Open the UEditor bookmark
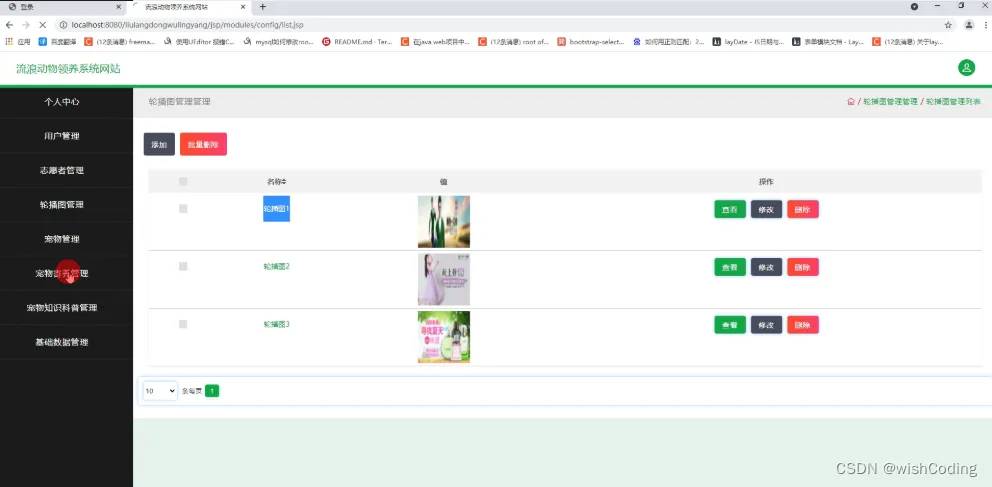Image resolution: width=992 pixels, height=487 pixels. [x=199, y=42]
